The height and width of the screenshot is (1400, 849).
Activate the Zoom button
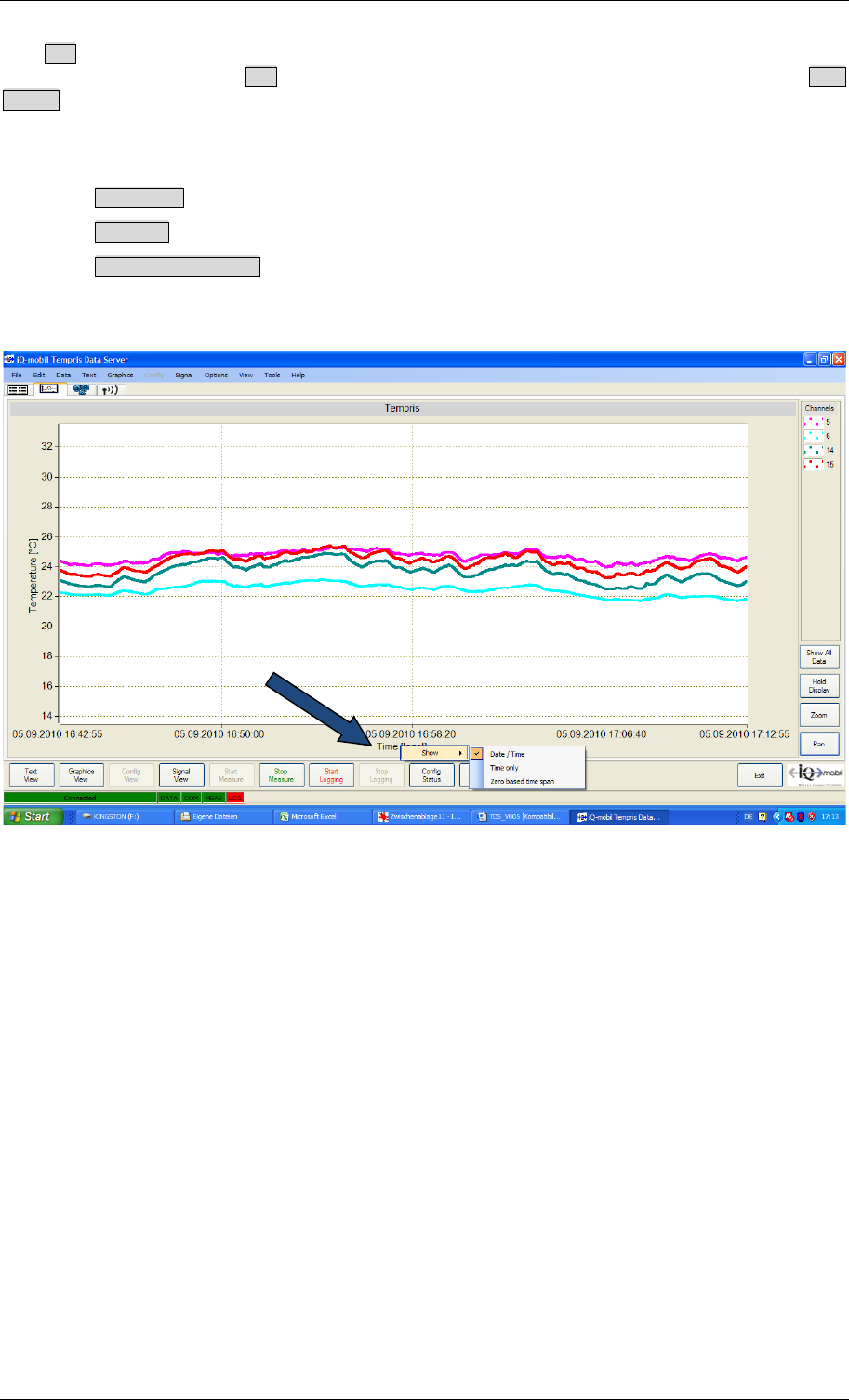pos(819,715)
